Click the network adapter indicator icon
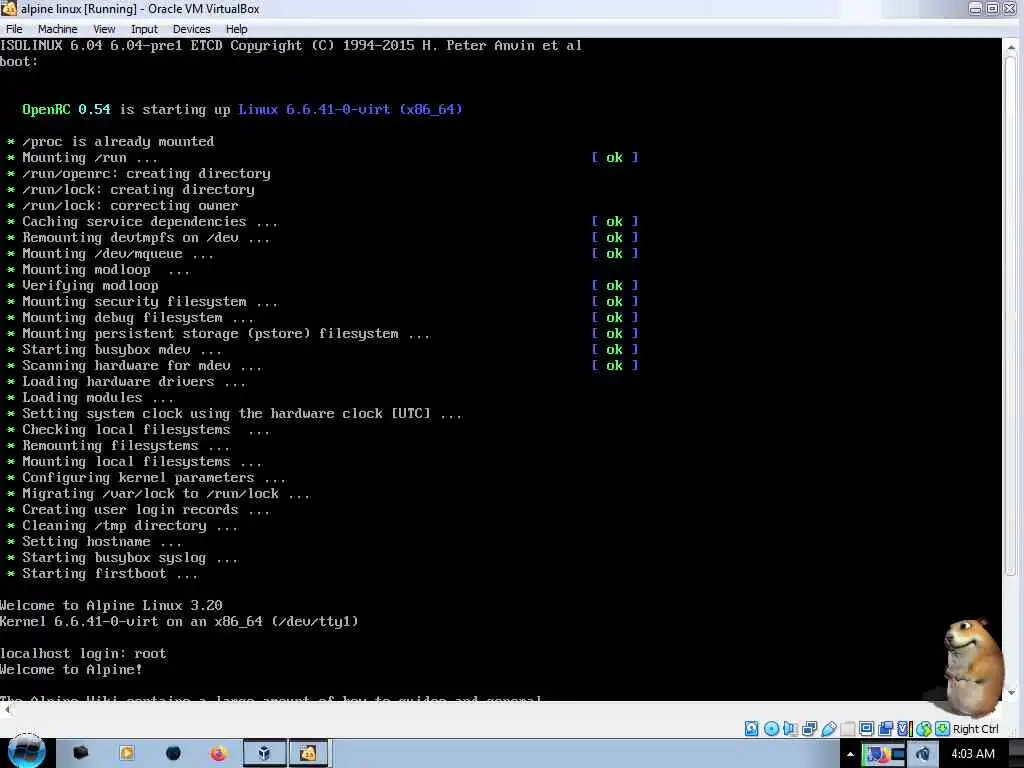Viewport: 1024px width, 768px height. click(810, 728)
